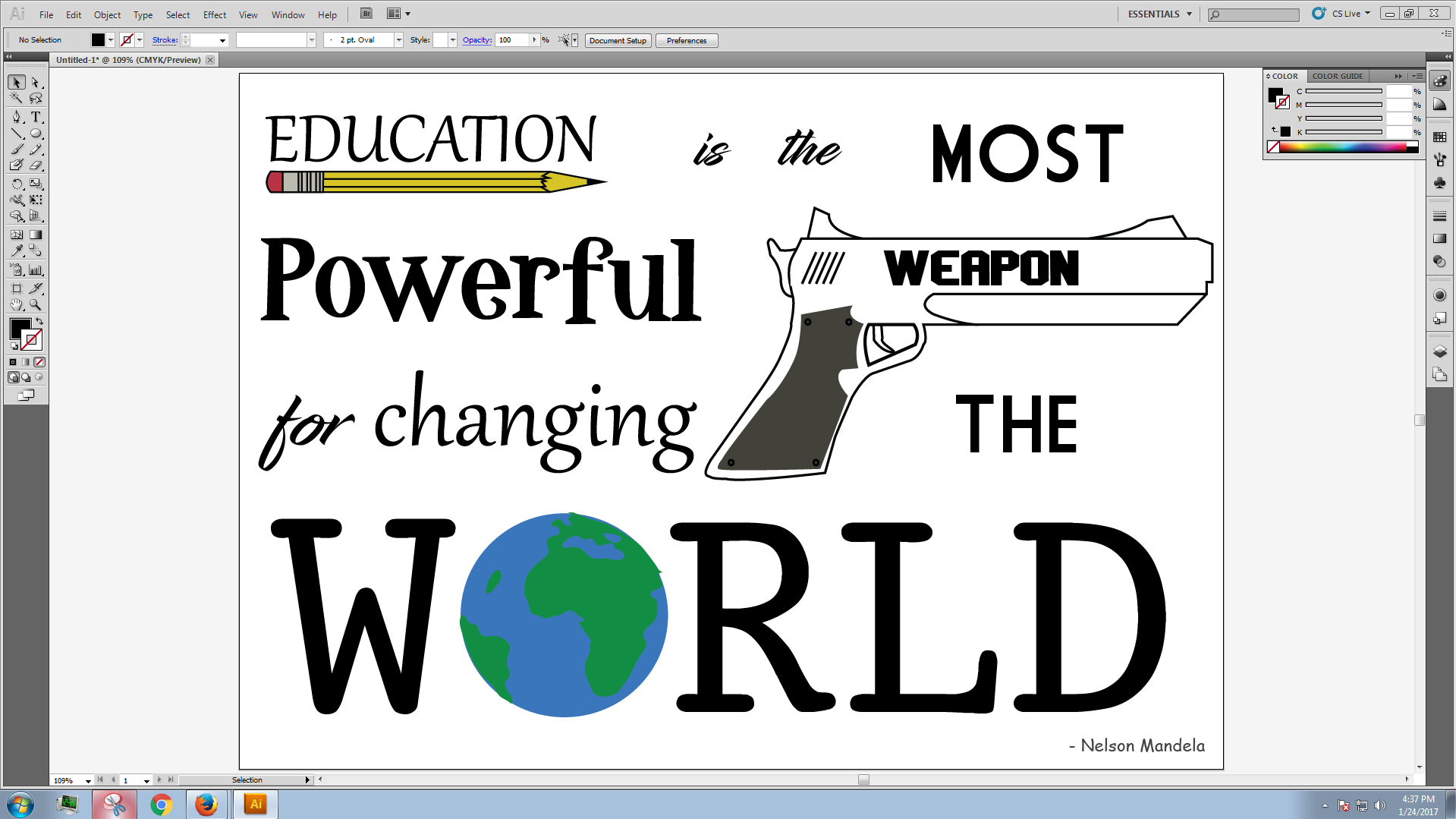Open the Effect menu

coord(214,14)
